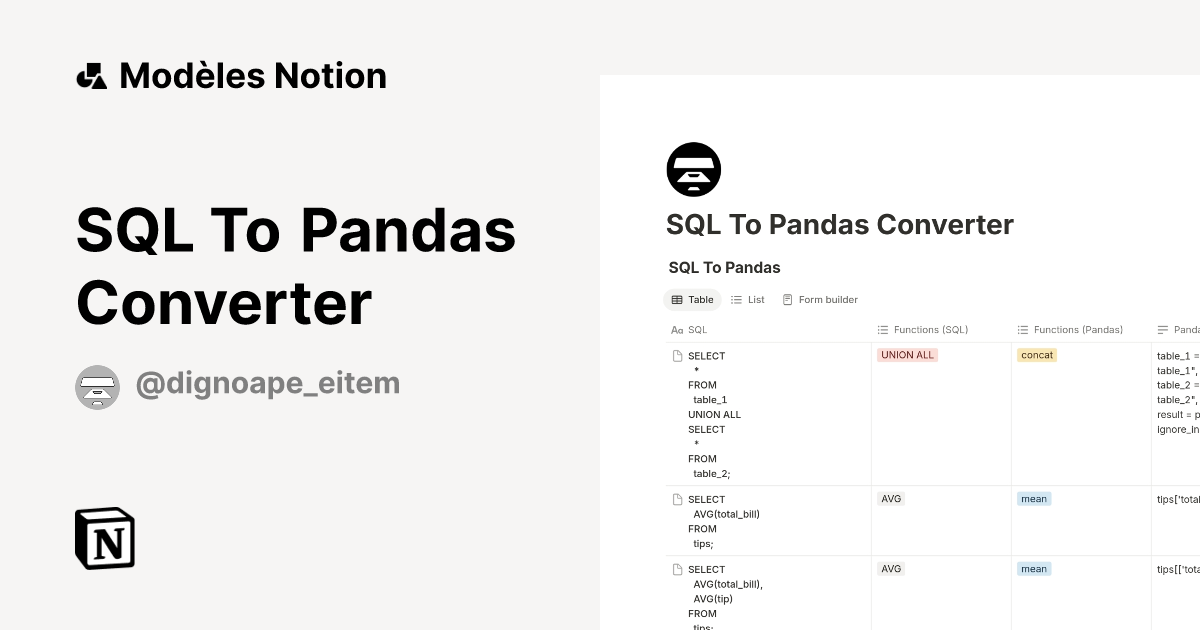Click the Aa icon on the SQL column
This screenshot has height=630, width=1200.
pyautogui.click(x=677, y=329)
